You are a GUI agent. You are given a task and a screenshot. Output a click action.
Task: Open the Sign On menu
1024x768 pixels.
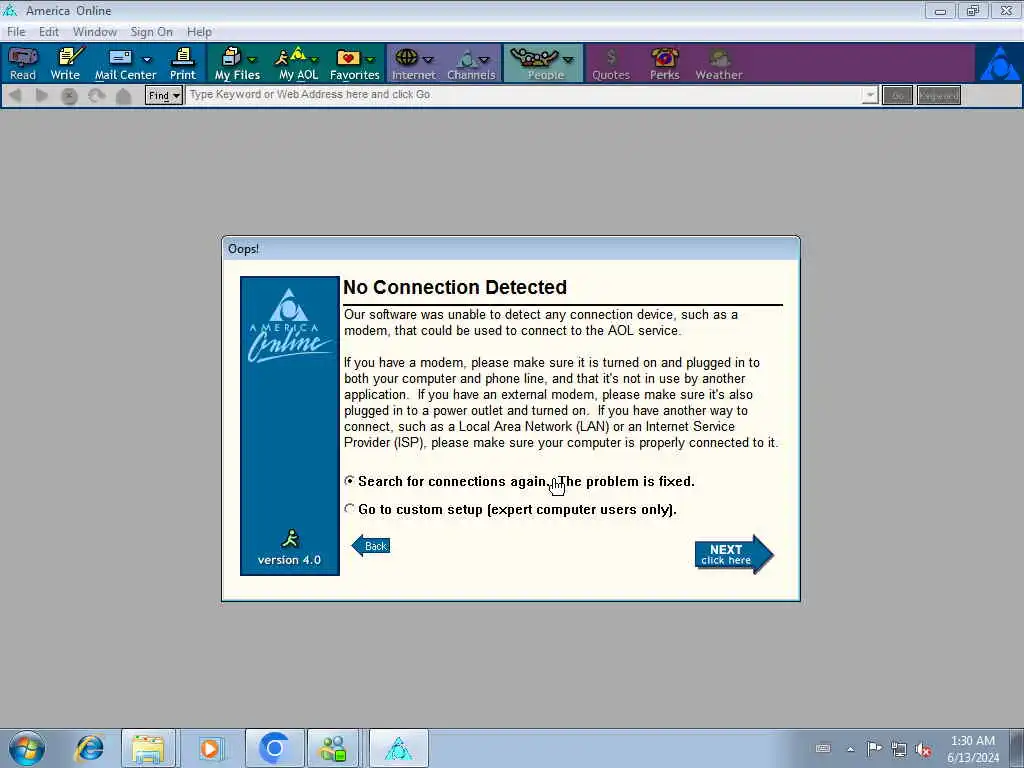click(x=152, y=32)
